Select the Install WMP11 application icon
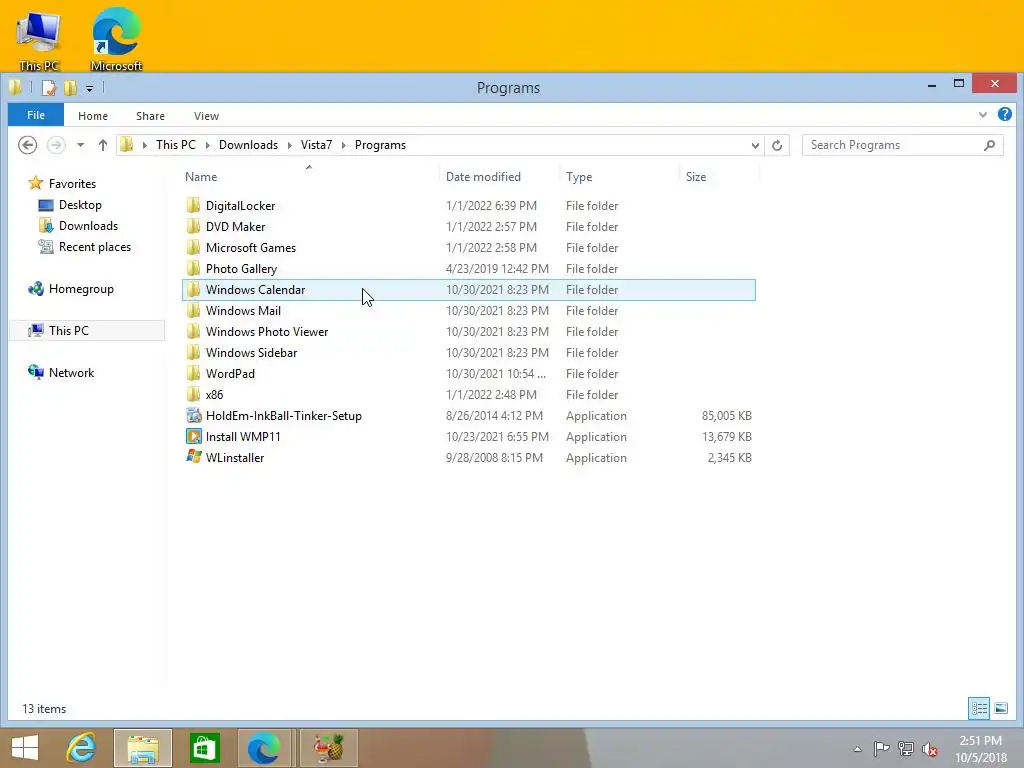1024x768 pixels. (x=193, y=436)
